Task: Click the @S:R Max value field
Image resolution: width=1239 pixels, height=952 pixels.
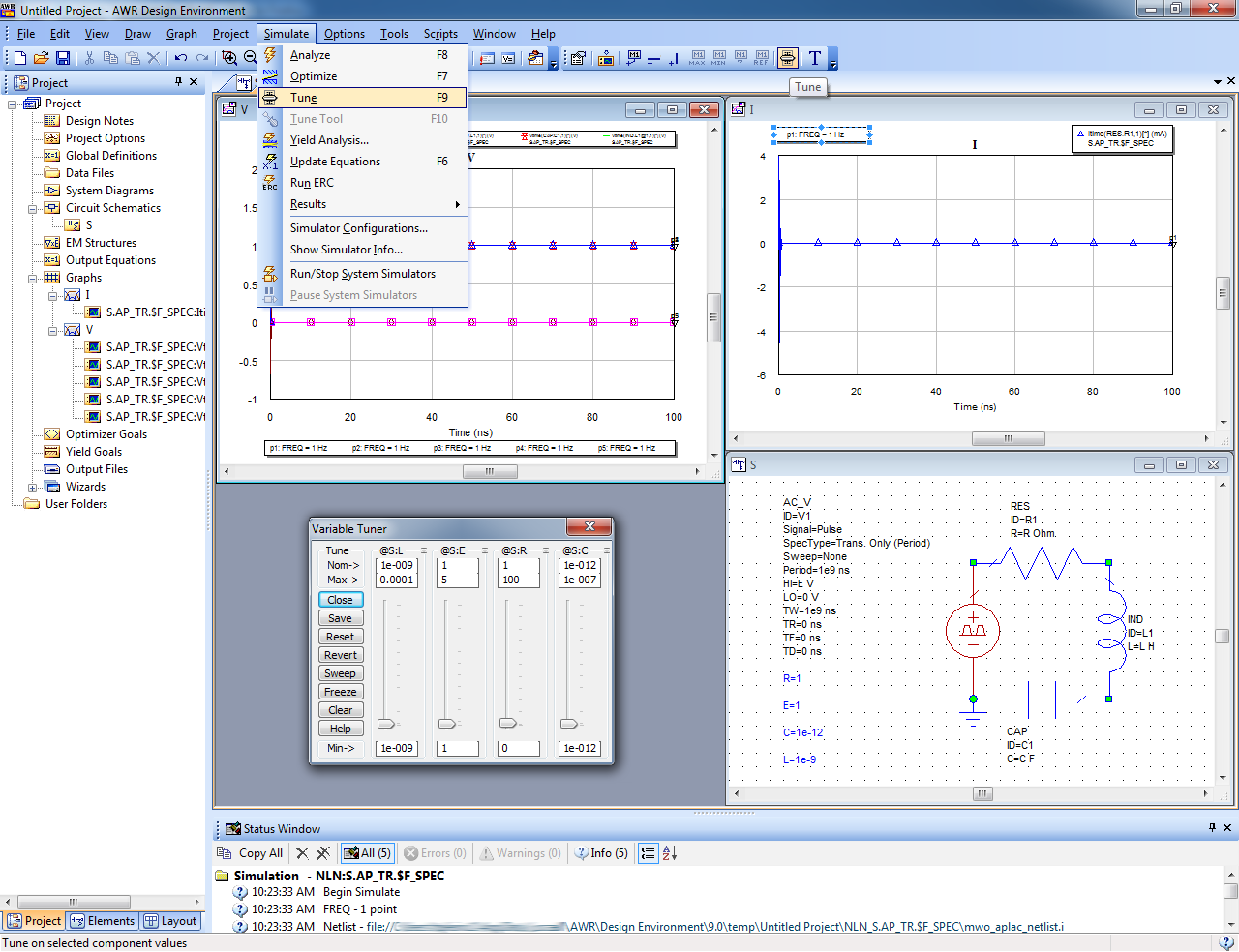Action: coord(519,580)
